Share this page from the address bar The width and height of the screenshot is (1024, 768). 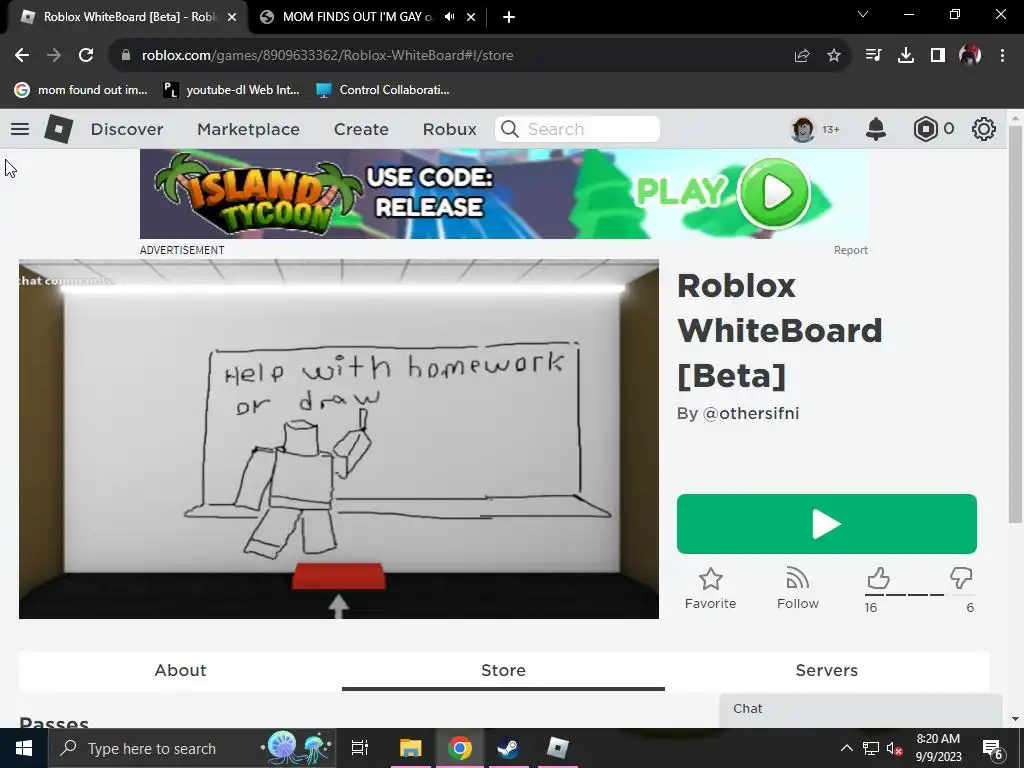point(802,56)
